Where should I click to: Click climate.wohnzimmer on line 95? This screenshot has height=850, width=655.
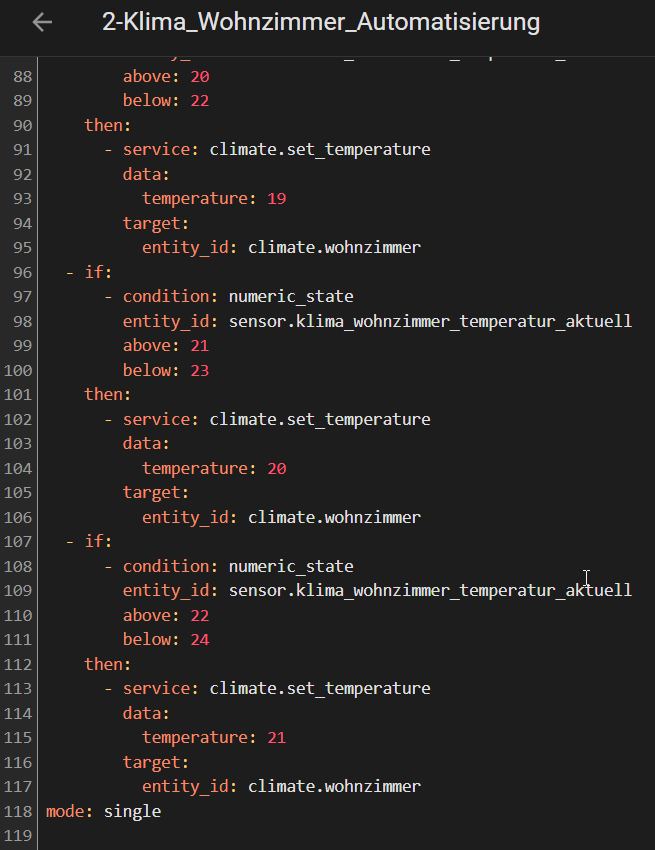pos(335,248)
